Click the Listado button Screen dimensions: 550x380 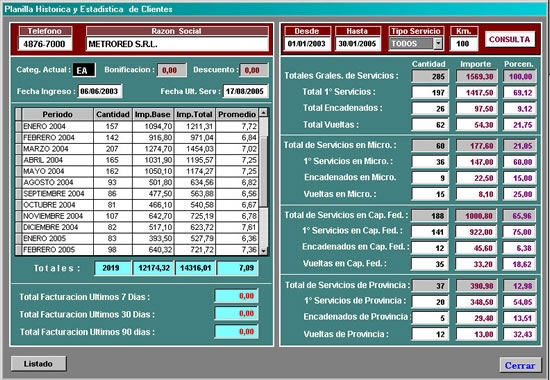tap(38, 364)
